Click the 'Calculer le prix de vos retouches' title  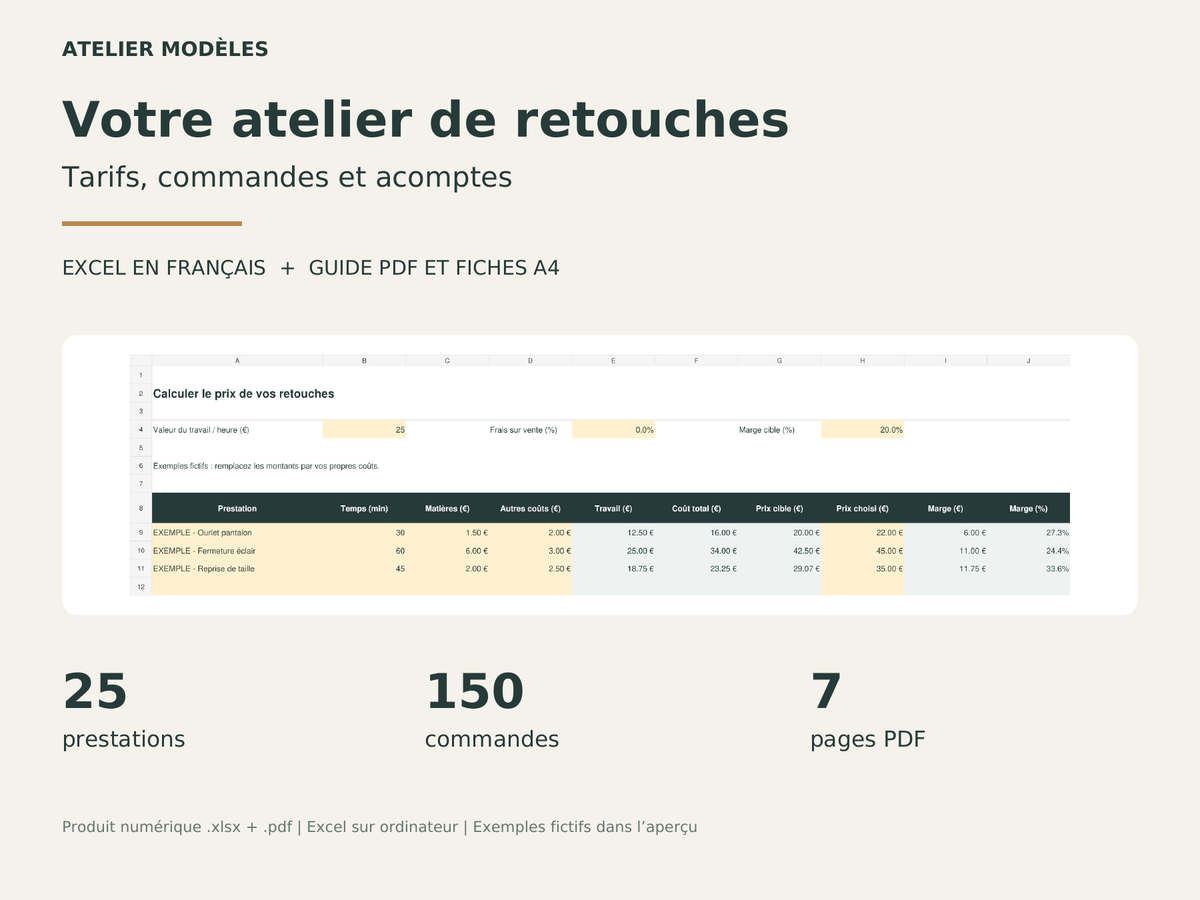[244, 394]
